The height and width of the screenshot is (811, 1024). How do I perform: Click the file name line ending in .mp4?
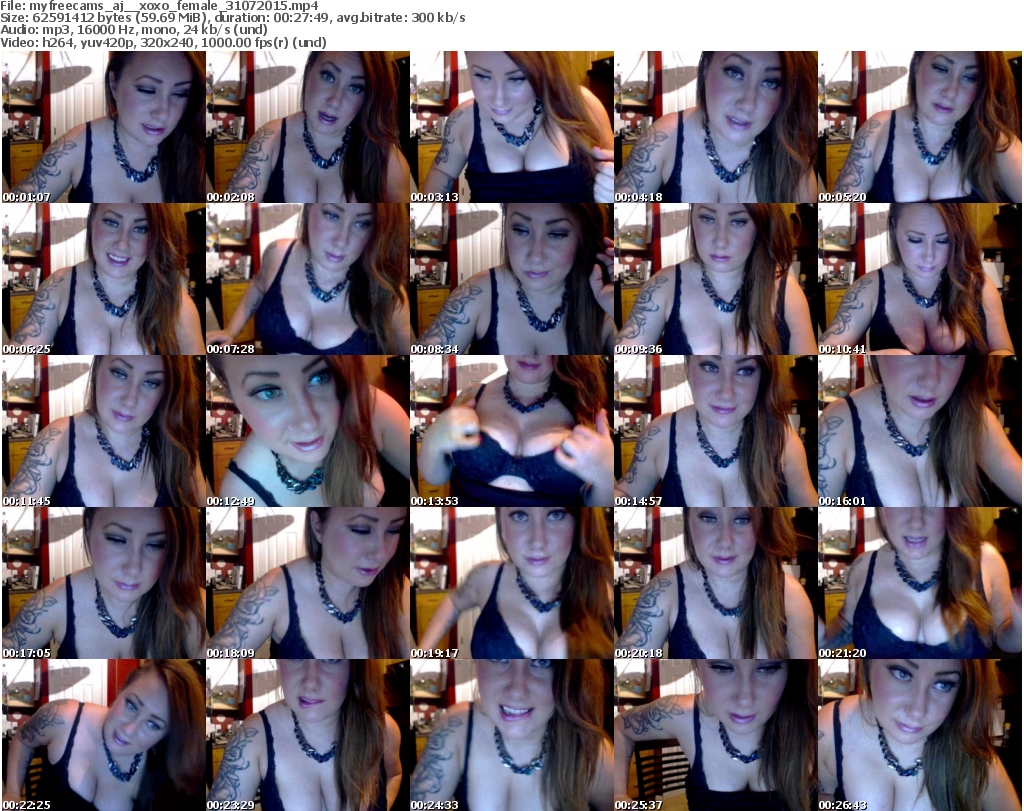pos(159,6)
